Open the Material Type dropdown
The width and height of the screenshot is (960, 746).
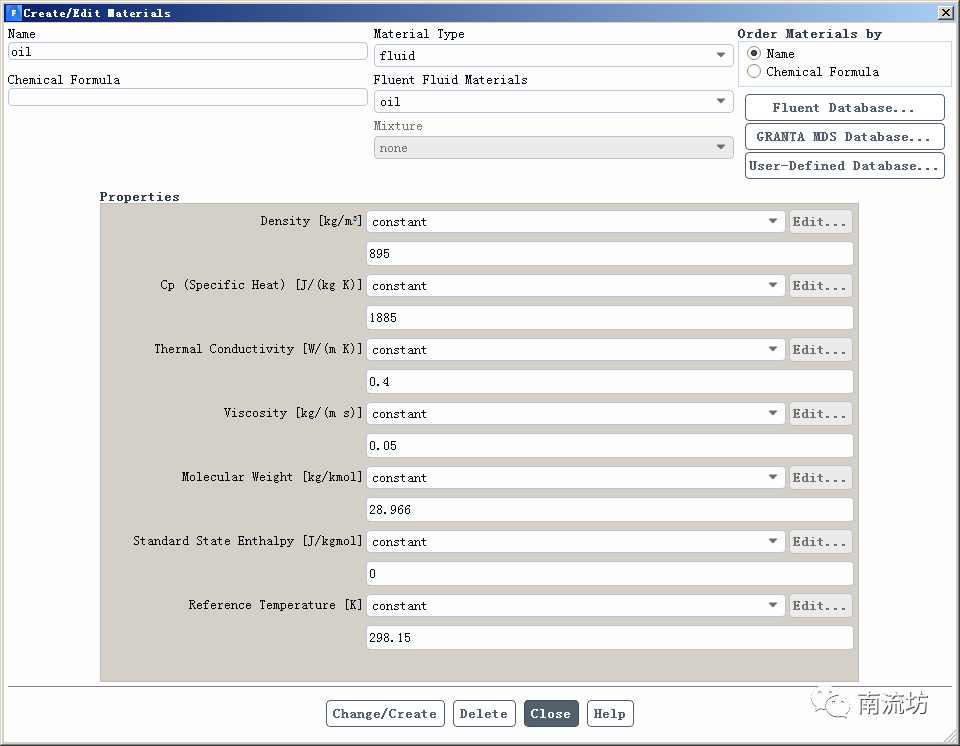[553, 56]
